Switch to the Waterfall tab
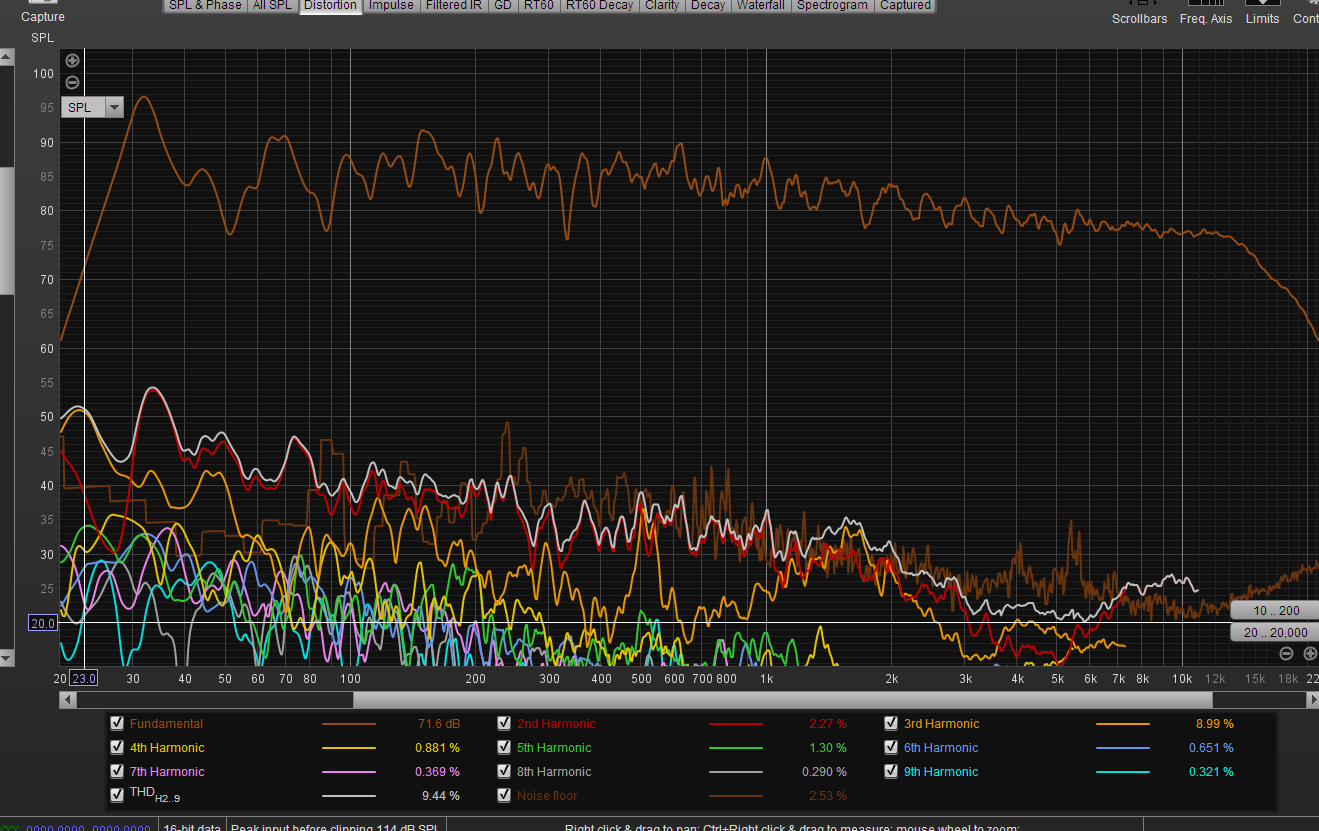The height and width of the screenshot is (831, 1319). click(761, 5)
